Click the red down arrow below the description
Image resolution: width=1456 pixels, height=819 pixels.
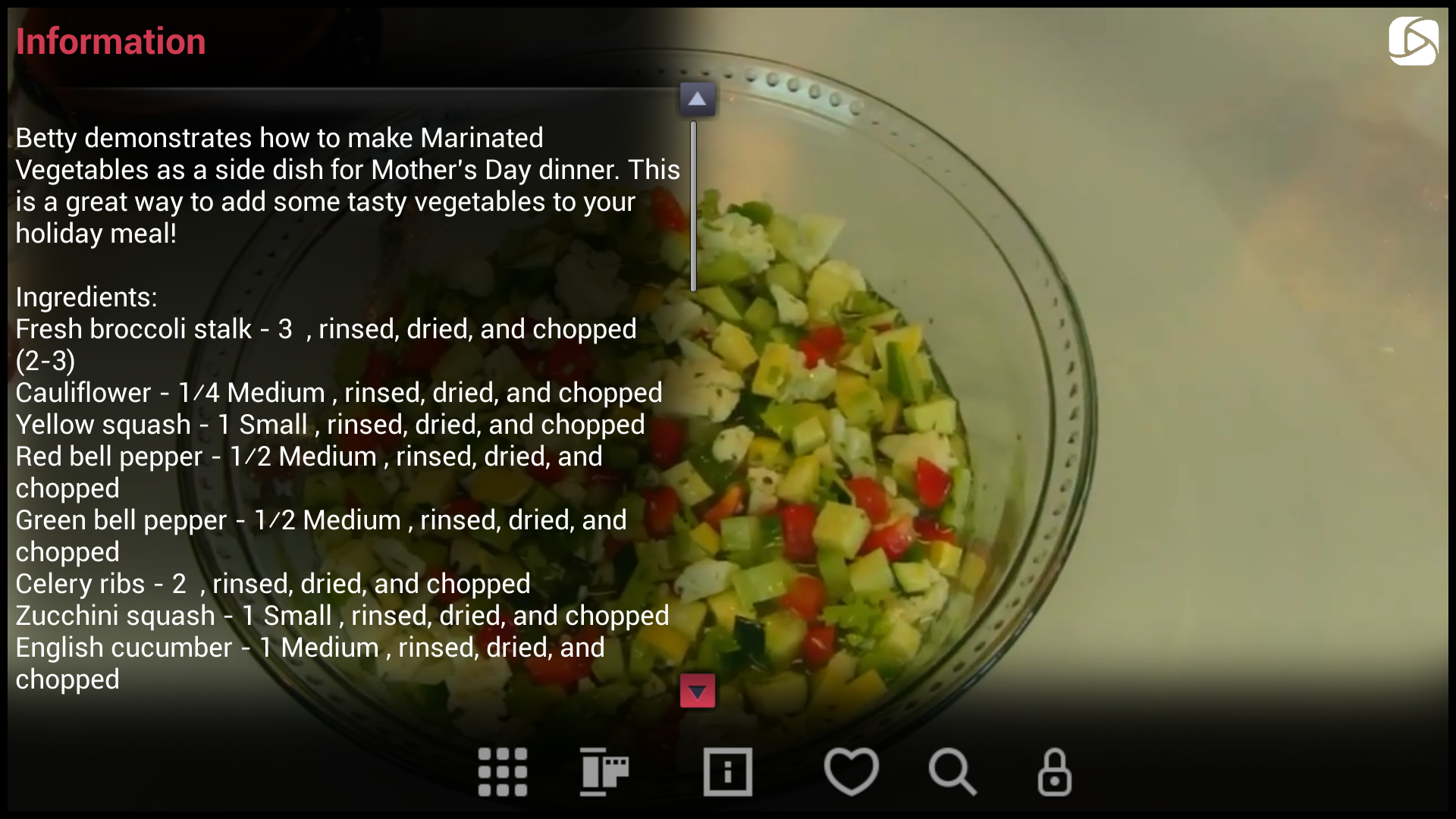[697, 691]
